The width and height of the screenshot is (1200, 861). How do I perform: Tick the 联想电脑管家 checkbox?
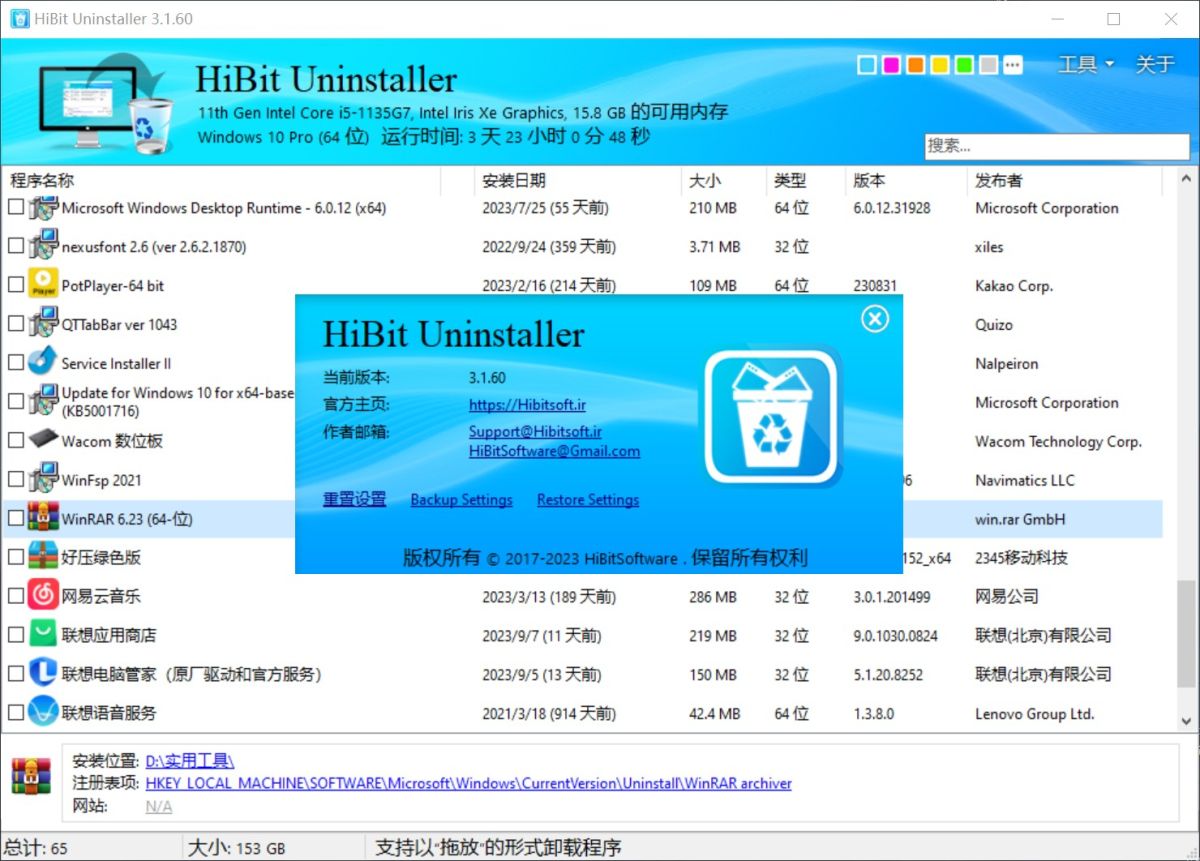(16, 674)
